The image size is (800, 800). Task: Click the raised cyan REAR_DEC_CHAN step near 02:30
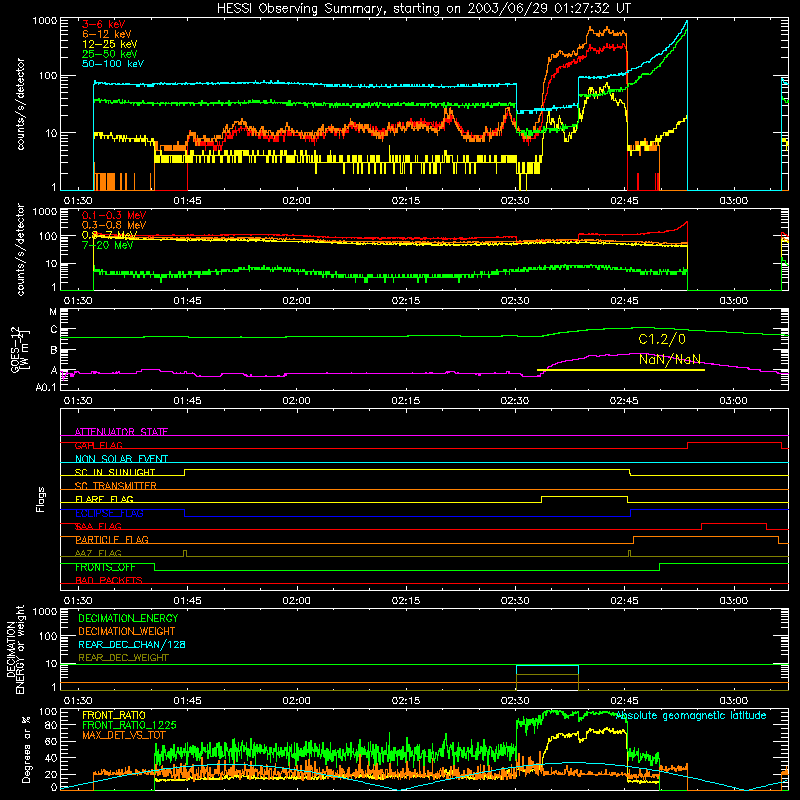(547, 666)
